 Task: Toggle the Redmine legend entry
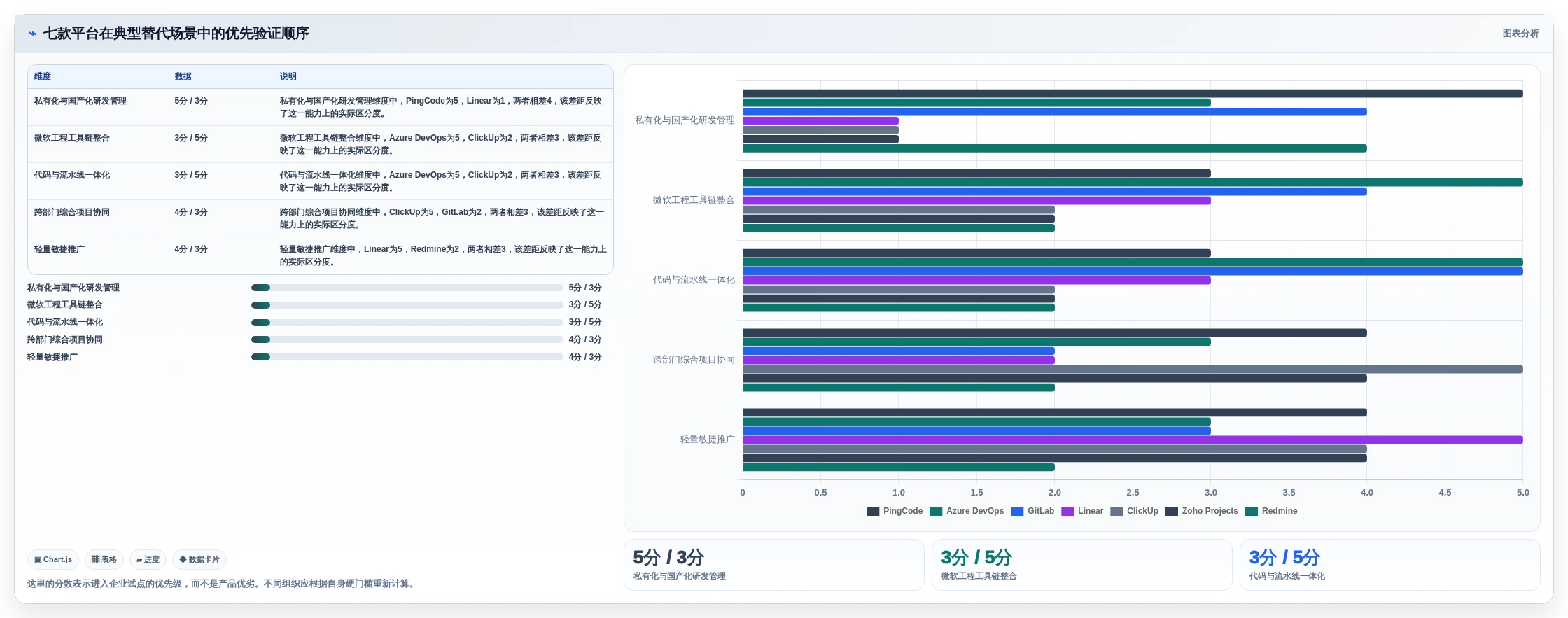1271,512
